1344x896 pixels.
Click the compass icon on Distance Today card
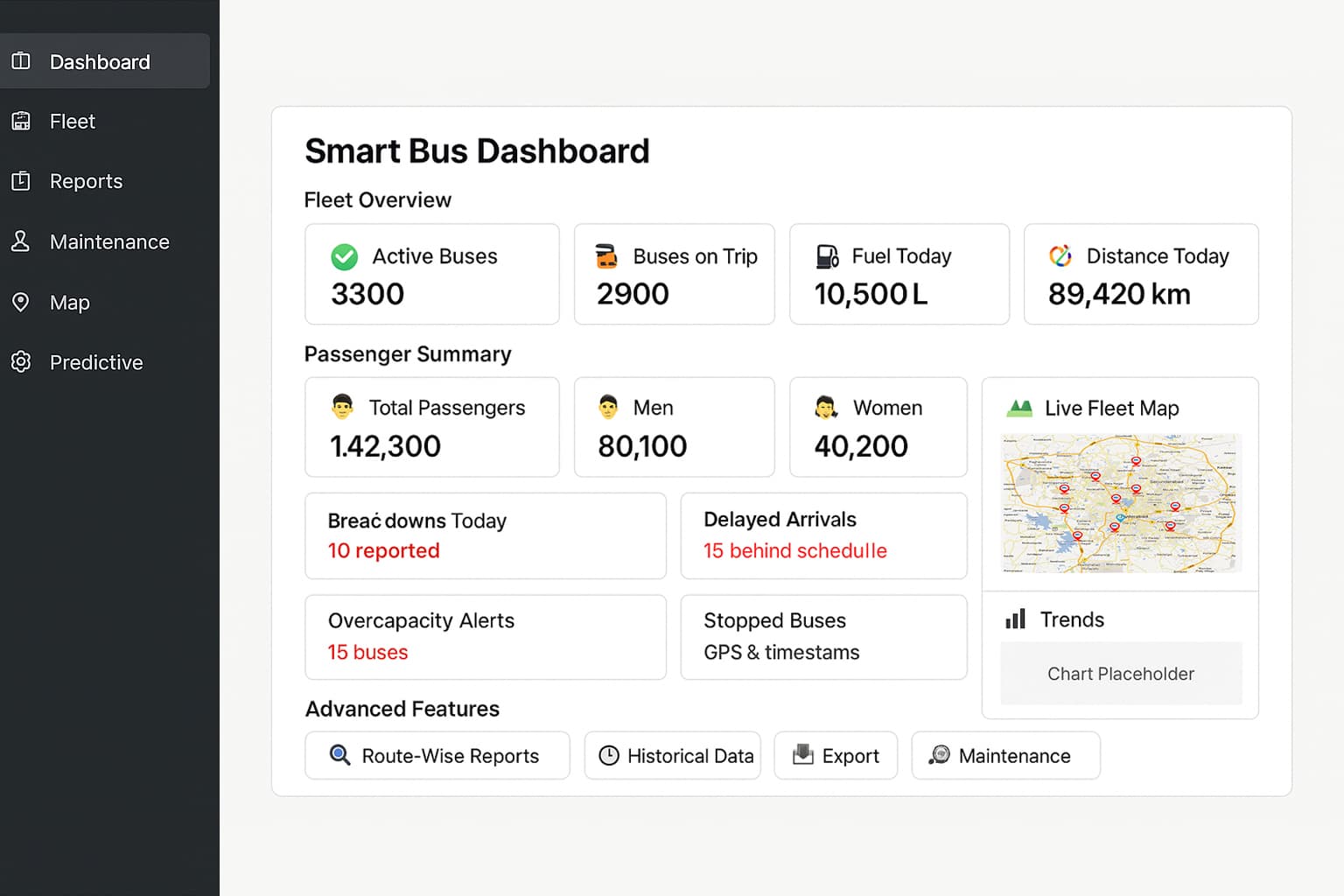(1060, 256)
